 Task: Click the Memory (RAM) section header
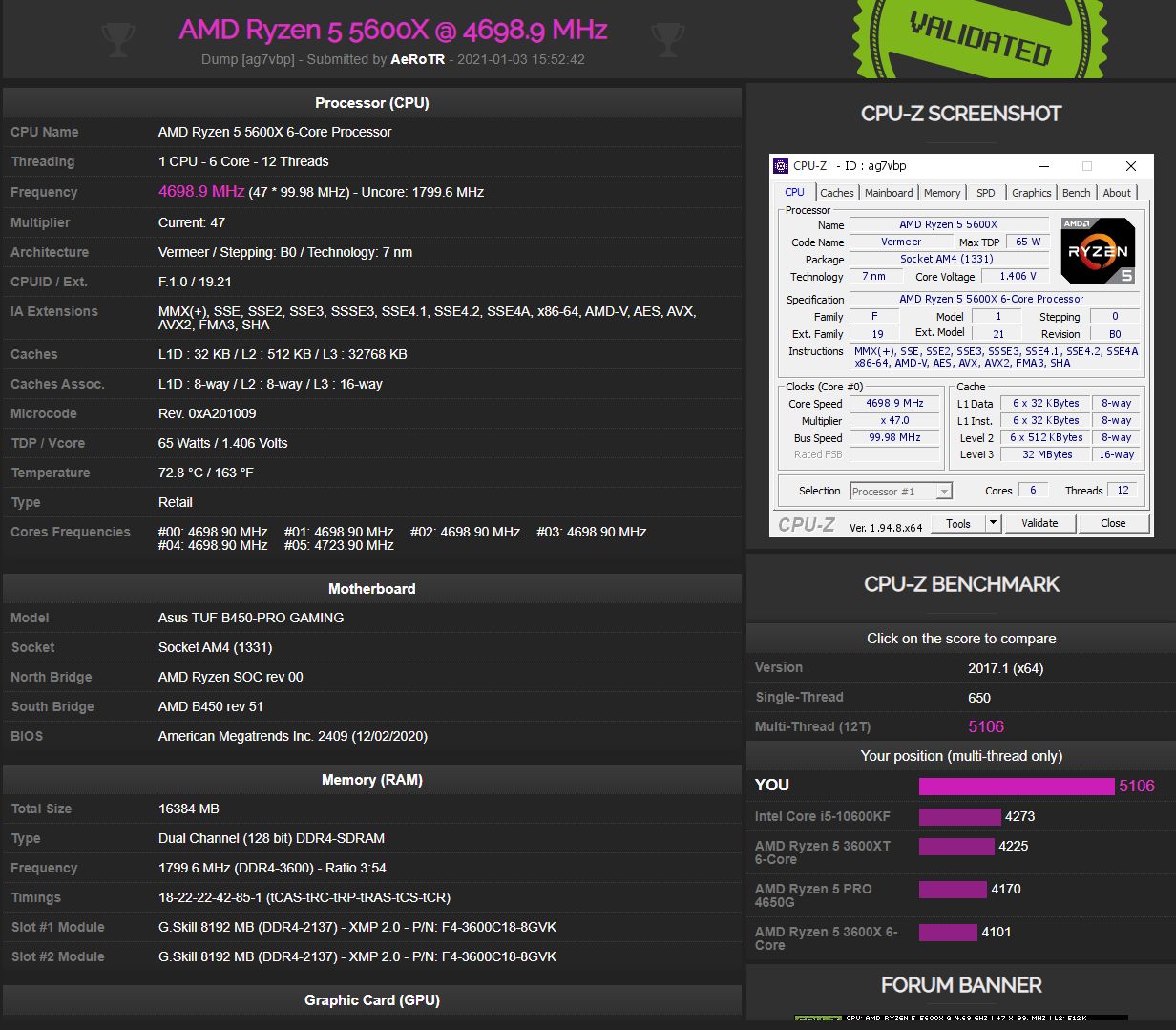point(372,779)
